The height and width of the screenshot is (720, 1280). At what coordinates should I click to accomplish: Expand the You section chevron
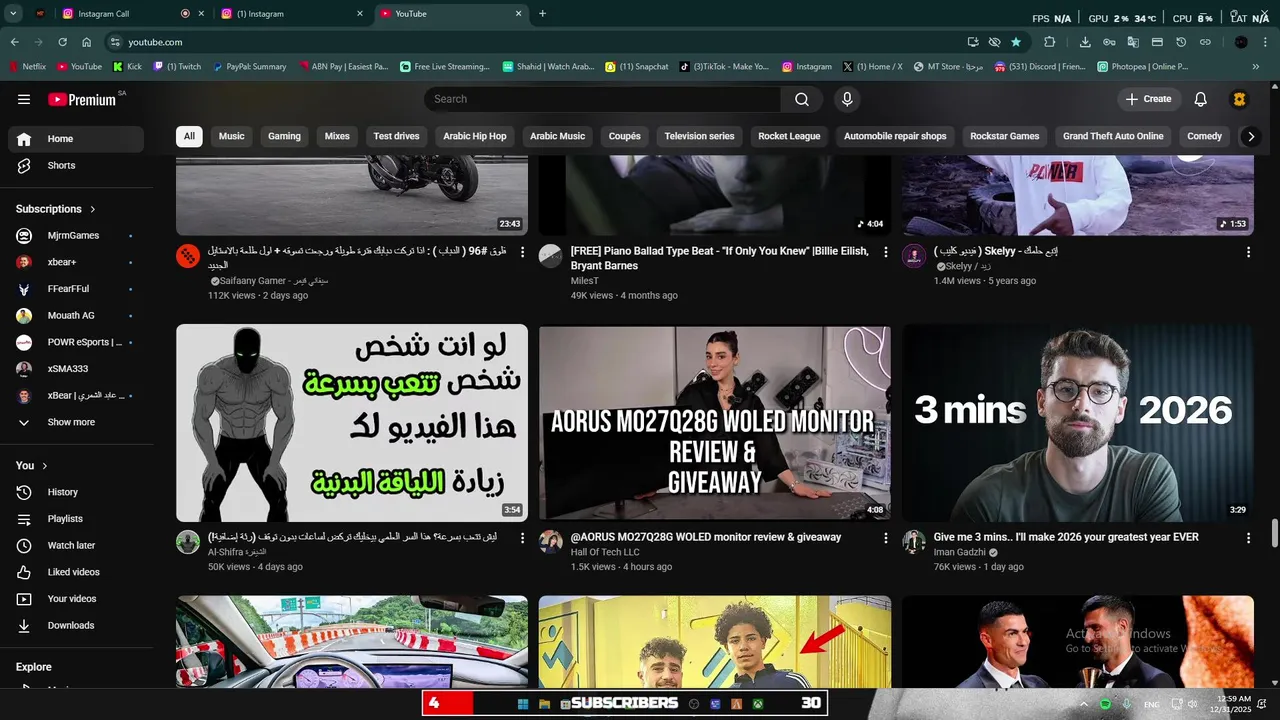click(45, 466)
